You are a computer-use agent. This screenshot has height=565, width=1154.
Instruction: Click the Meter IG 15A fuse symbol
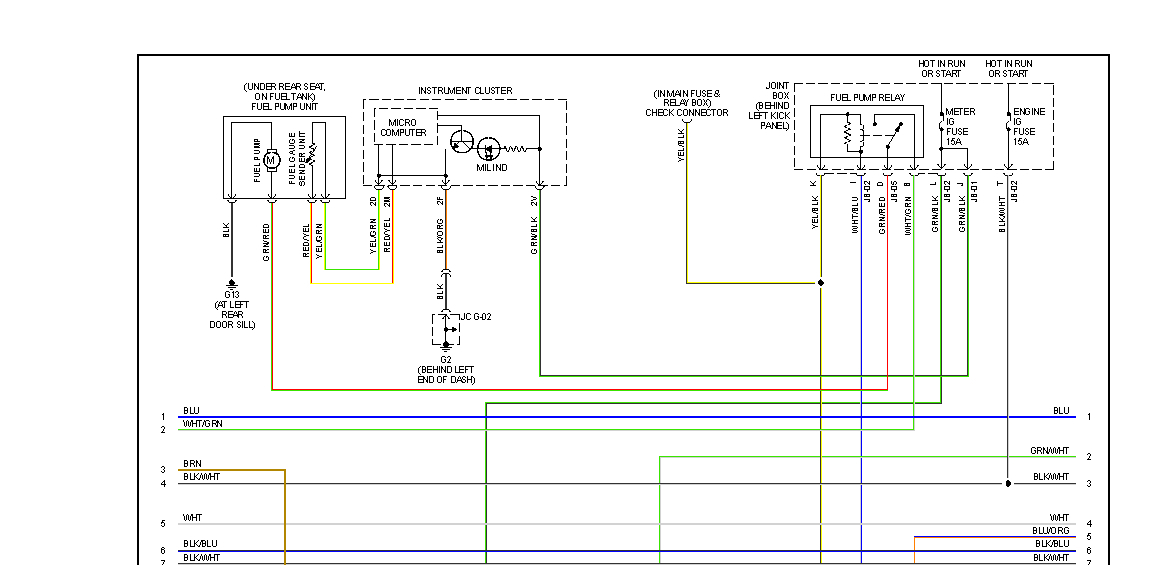point(941,121)
